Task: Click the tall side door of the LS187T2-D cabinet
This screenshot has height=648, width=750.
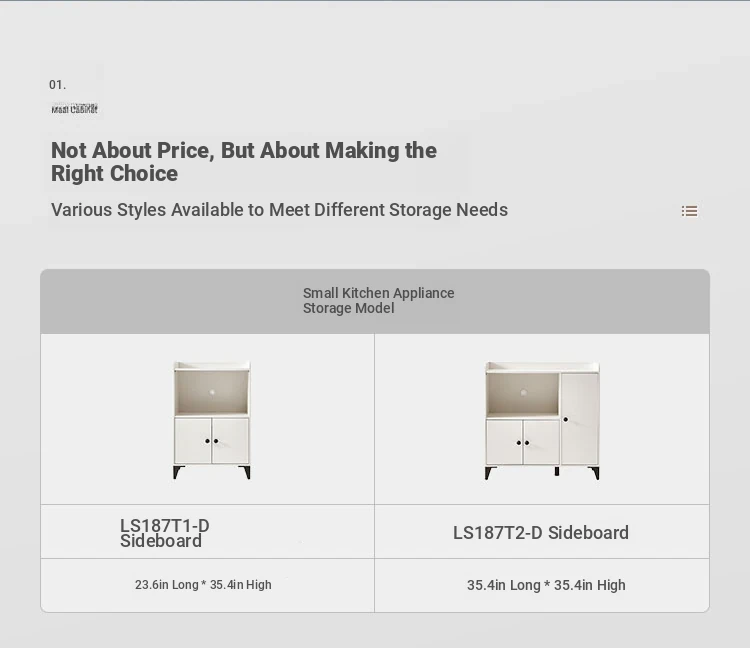Action: 580,420
